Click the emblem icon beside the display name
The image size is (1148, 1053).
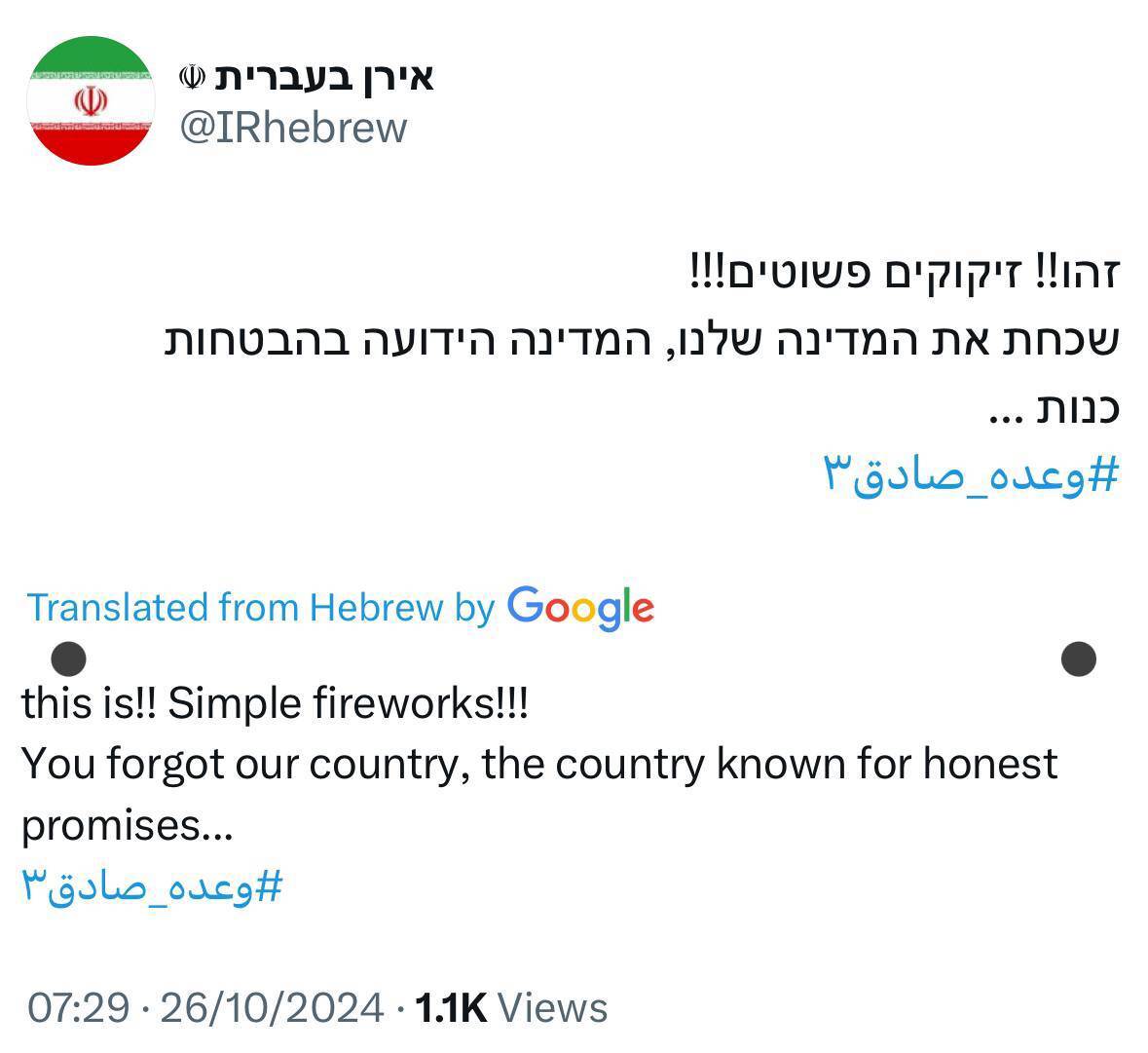tap(193, 76)
